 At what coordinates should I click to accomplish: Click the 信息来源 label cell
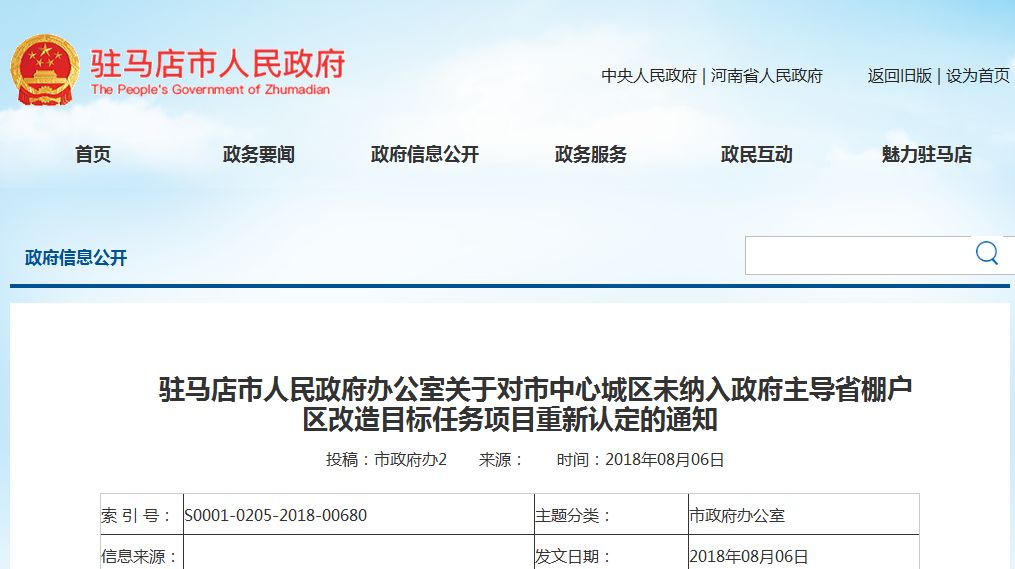tap(142, 553)
